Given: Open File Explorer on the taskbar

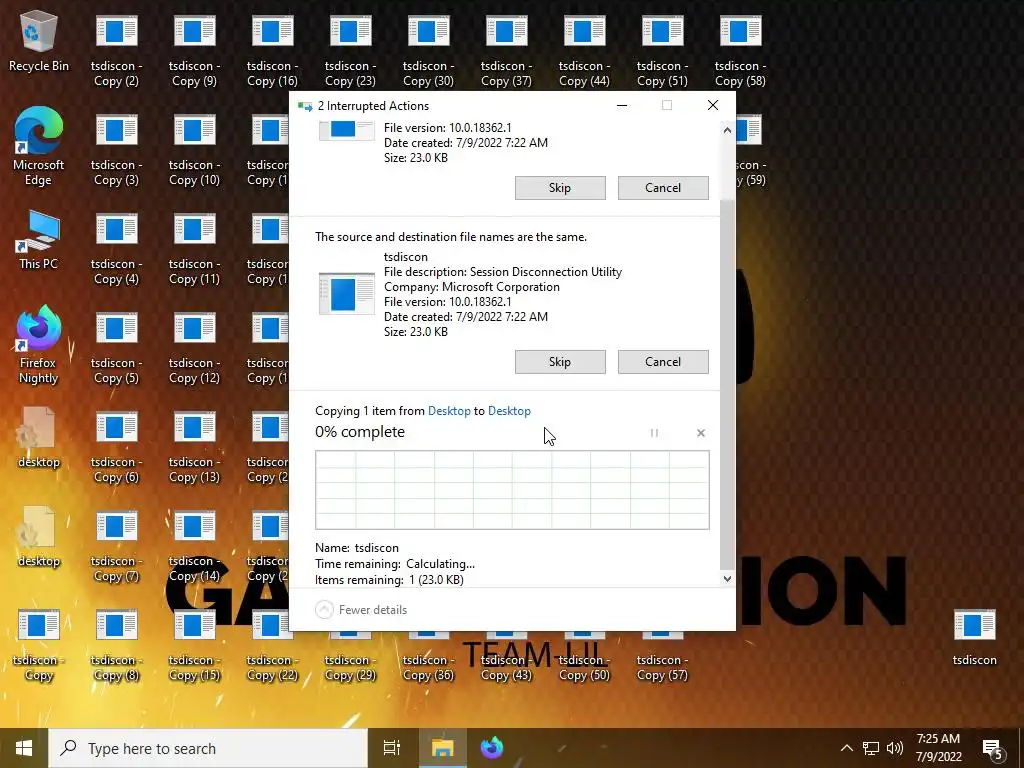Looking at the screenshot, I should coord(442,748).
